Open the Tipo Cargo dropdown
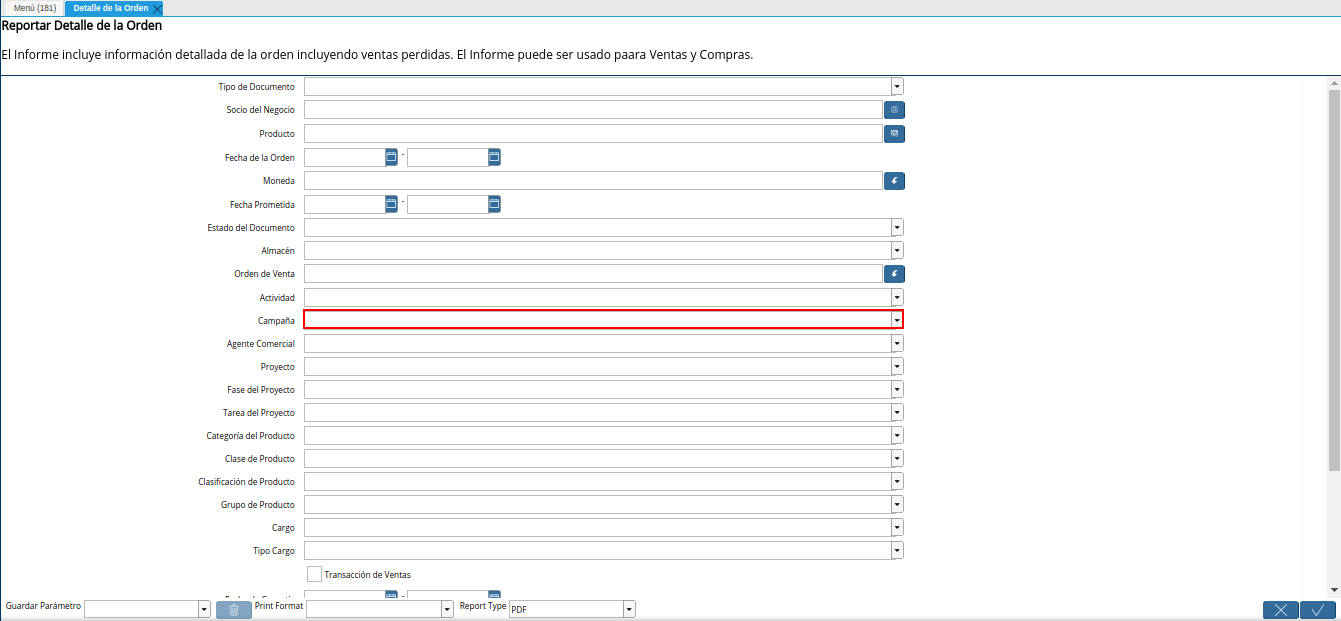The image size is (1341, 621). click(897, 551)
